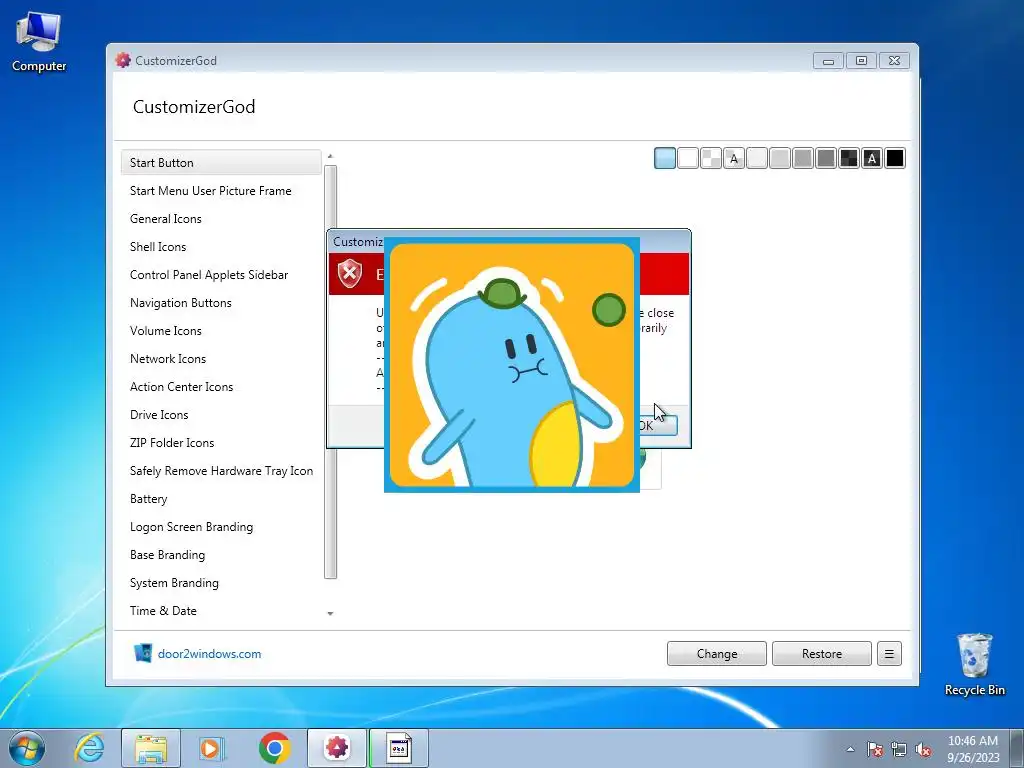The image size is (1024, 768).
Task: Select the light checkerboard swatch with letter A
Action: (x=733, y=158)
